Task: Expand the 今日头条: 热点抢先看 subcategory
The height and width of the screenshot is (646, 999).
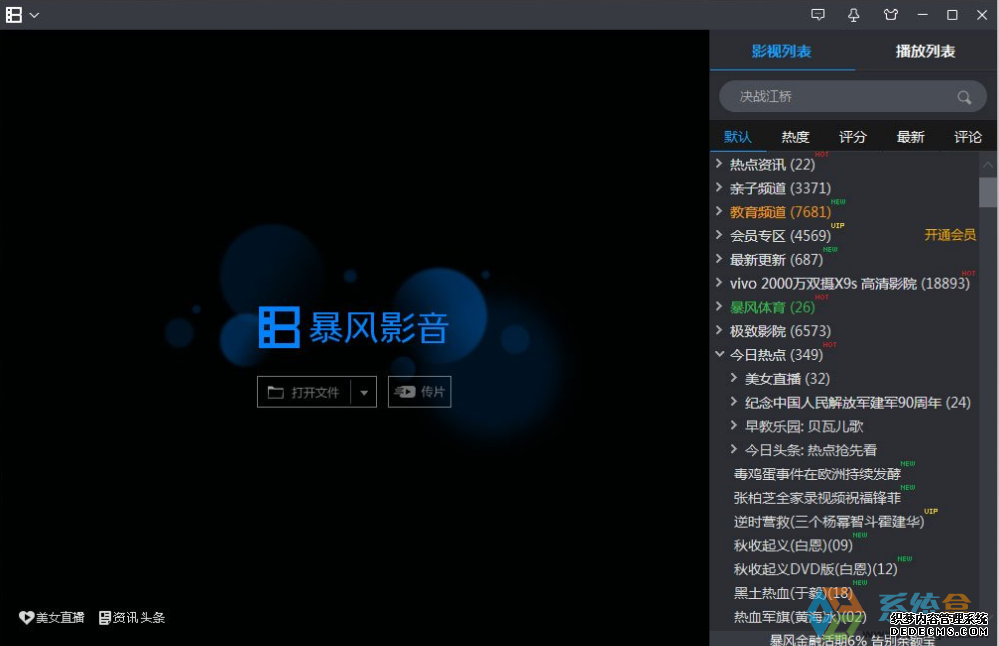Action: (733, 449)
